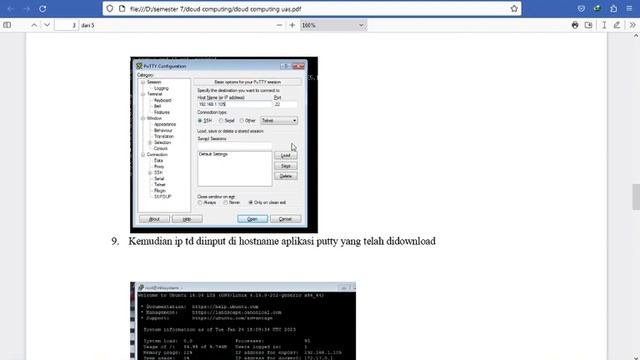Bookmark this page with the star icon
This screenshot has width=640, height=360.
click(x=514, y=9)
